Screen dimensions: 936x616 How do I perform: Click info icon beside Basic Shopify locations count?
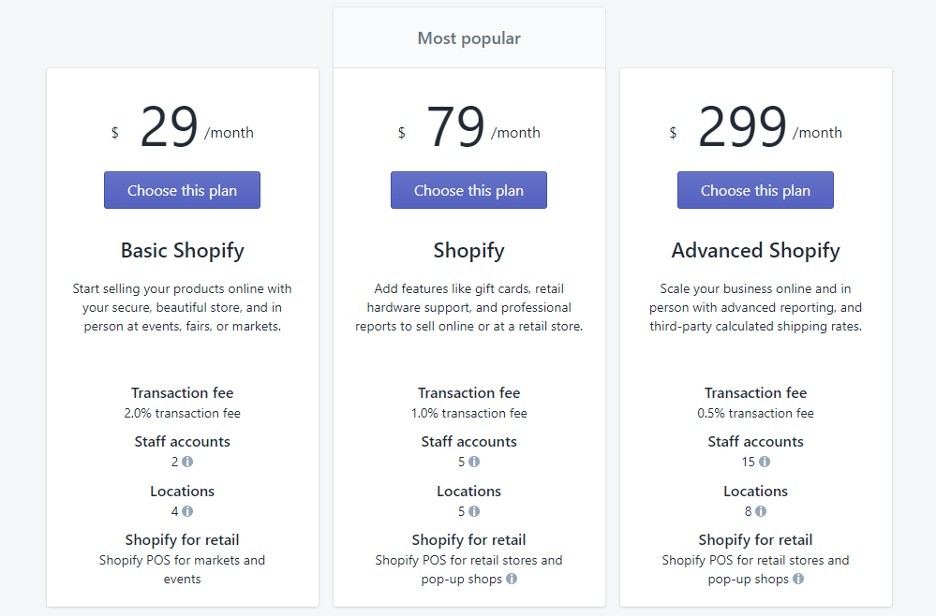[187, 511]
